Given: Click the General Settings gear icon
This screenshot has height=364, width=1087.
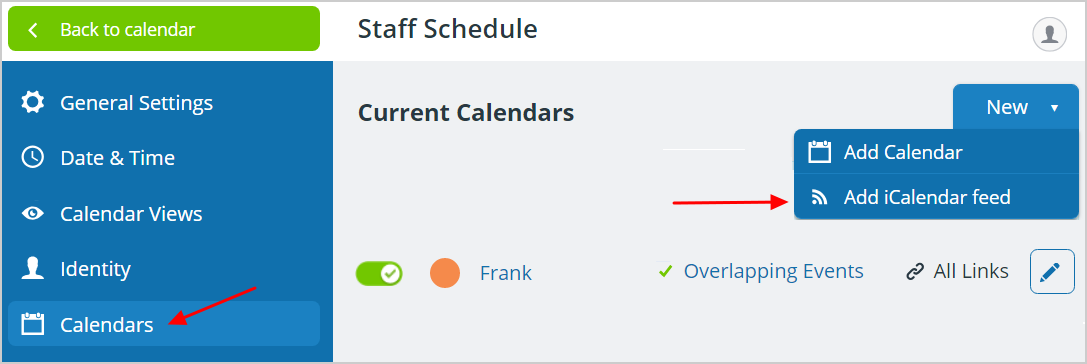Looking at the screenshot, I should [x=33, y=103].
